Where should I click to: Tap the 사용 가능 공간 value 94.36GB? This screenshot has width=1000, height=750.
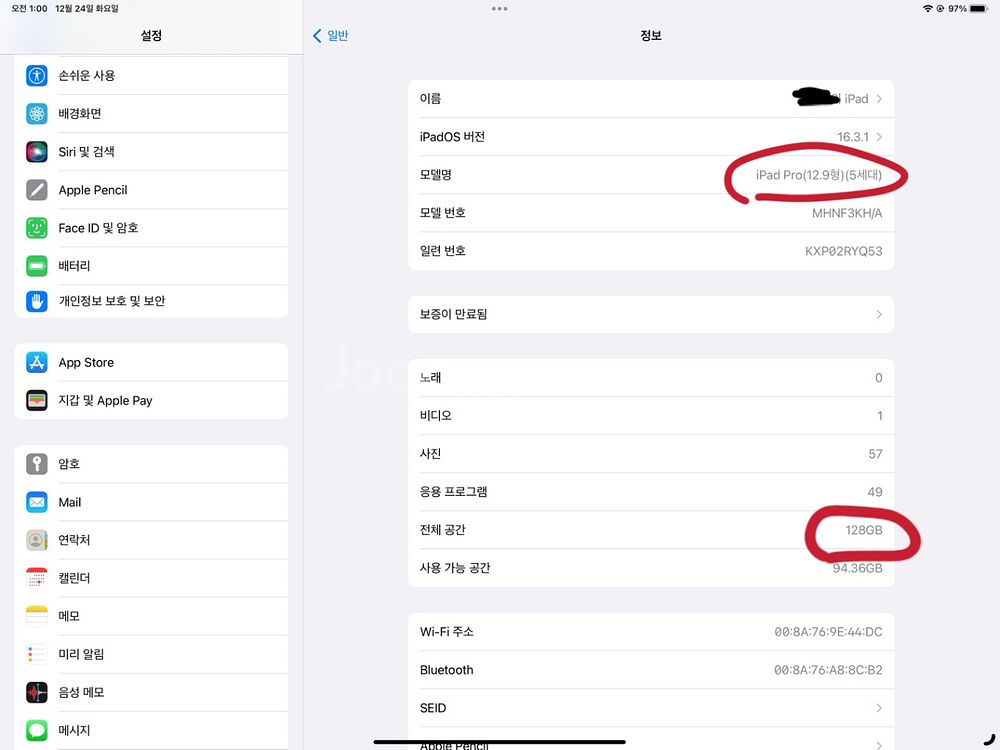pos(857,568)
